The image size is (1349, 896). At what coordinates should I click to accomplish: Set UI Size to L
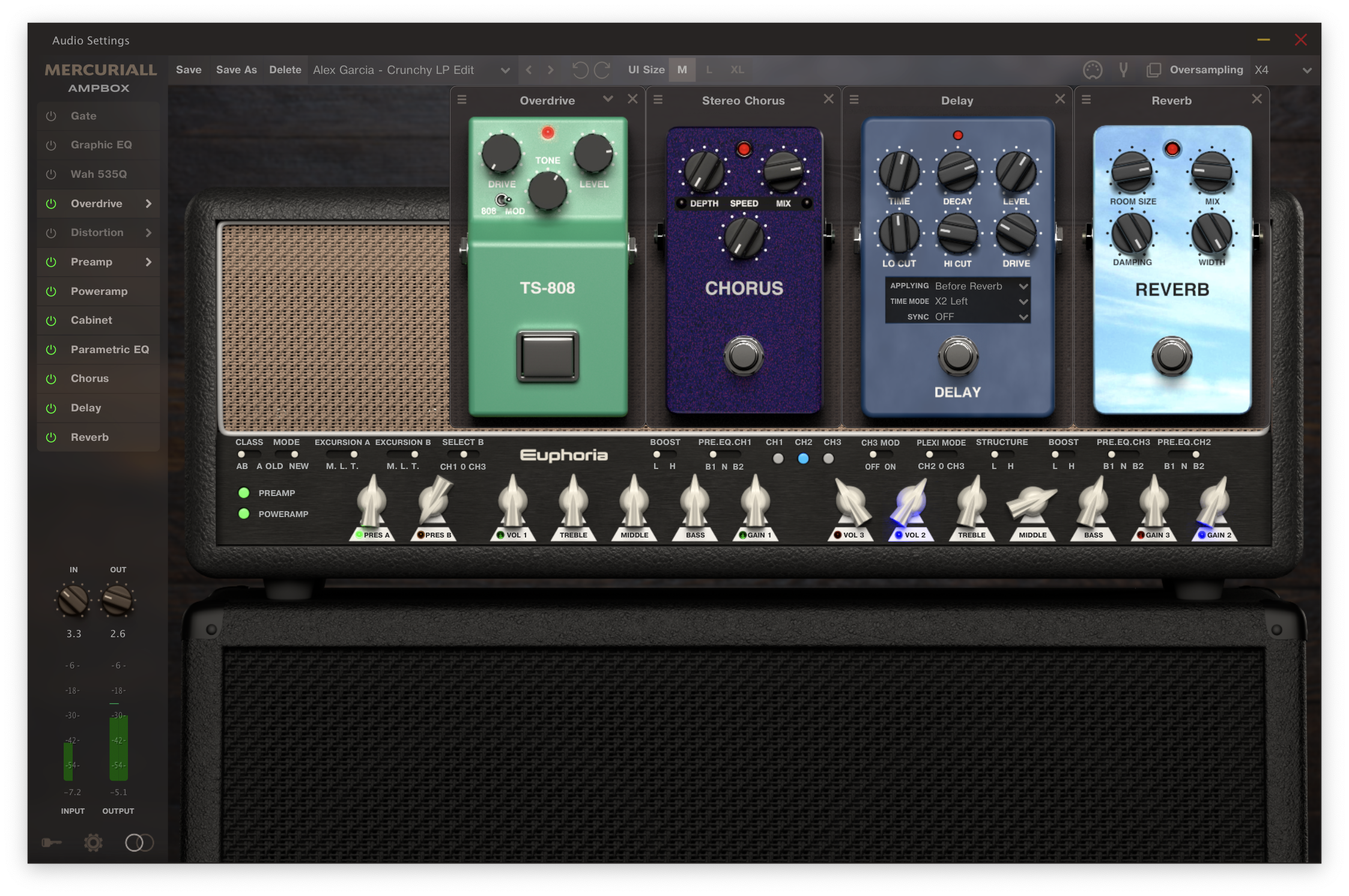(709, 70)
